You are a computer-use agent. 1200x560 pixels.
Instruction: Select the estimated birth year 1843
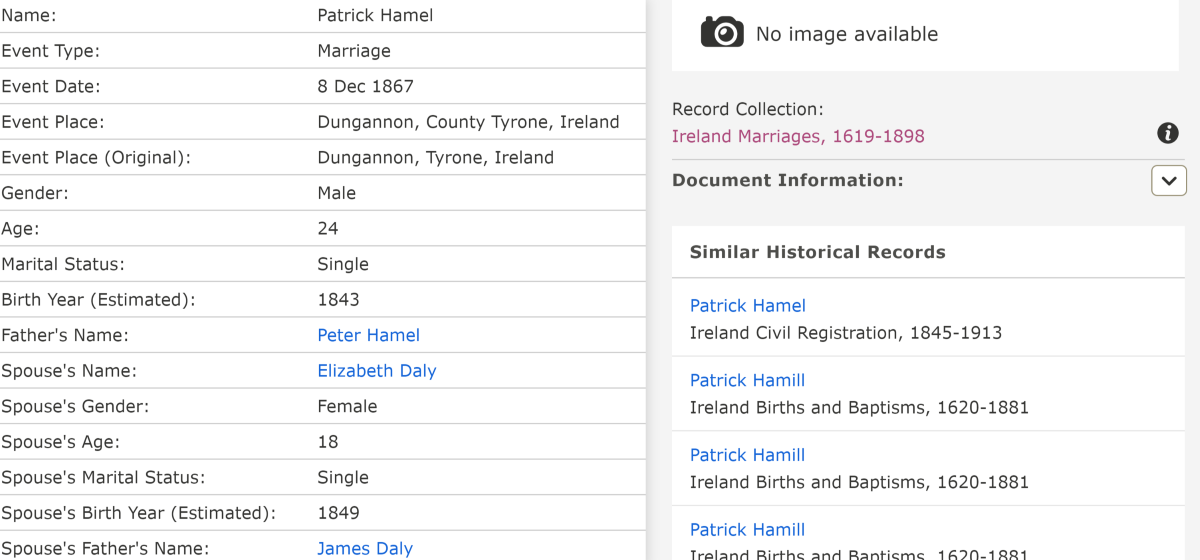pos(338,300)
